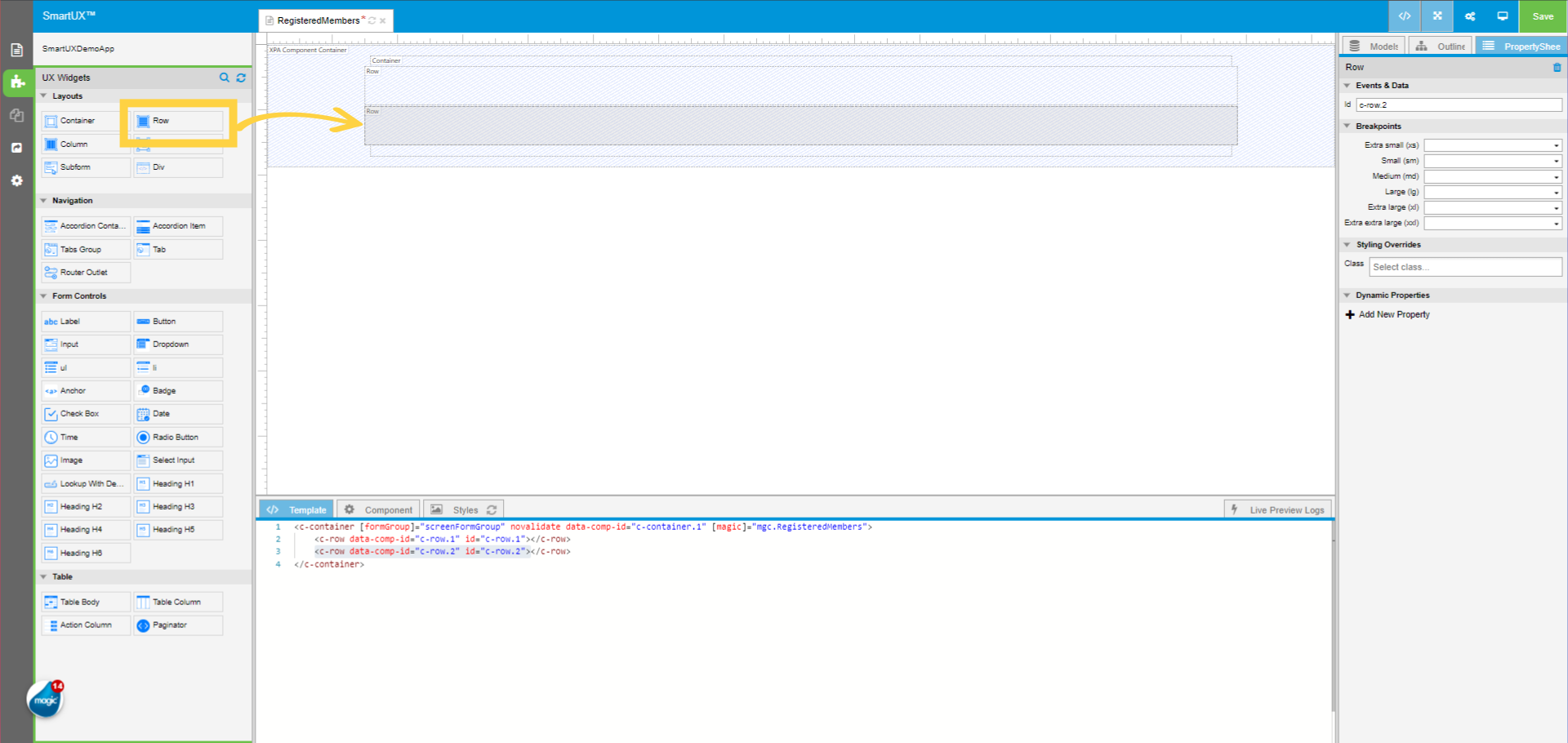Pick the Check Box widget
Screen dimensions: 1568x743
[86, 414]
